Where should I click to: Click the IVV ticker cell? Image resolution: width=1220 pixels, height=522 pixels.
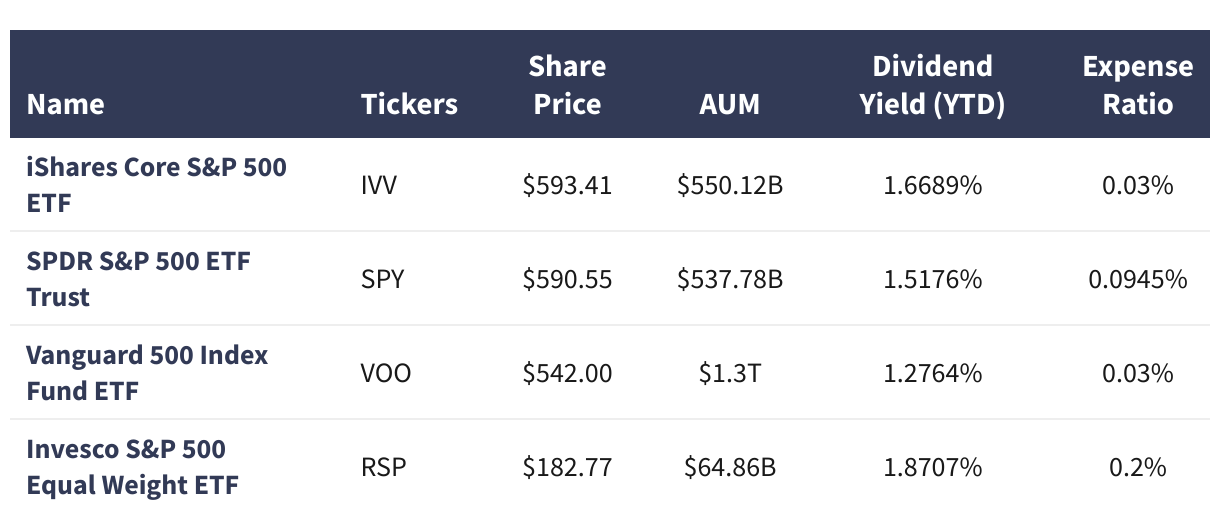tap(379, 185)
